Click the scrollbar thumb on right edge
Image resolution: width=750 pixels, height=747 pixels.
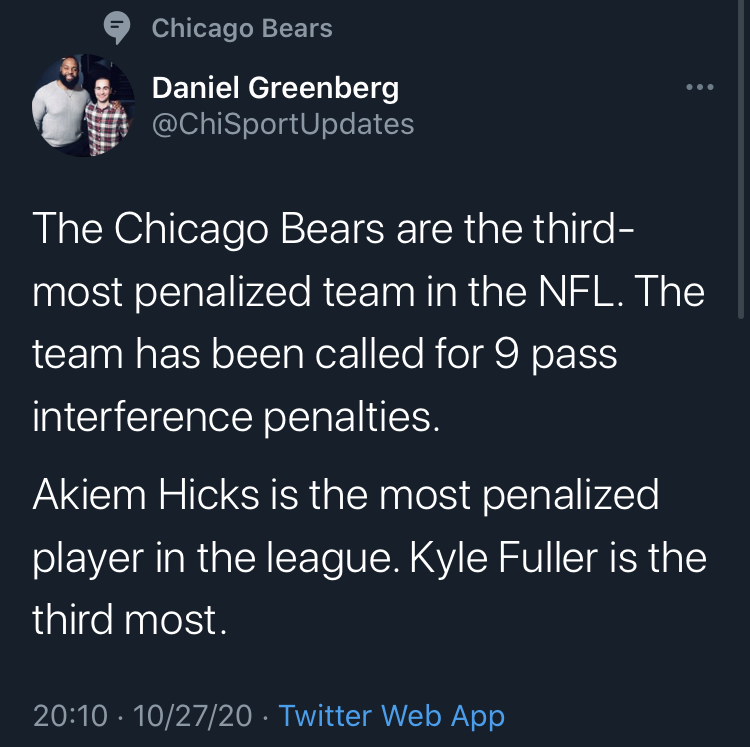click(x=741, y=158)
